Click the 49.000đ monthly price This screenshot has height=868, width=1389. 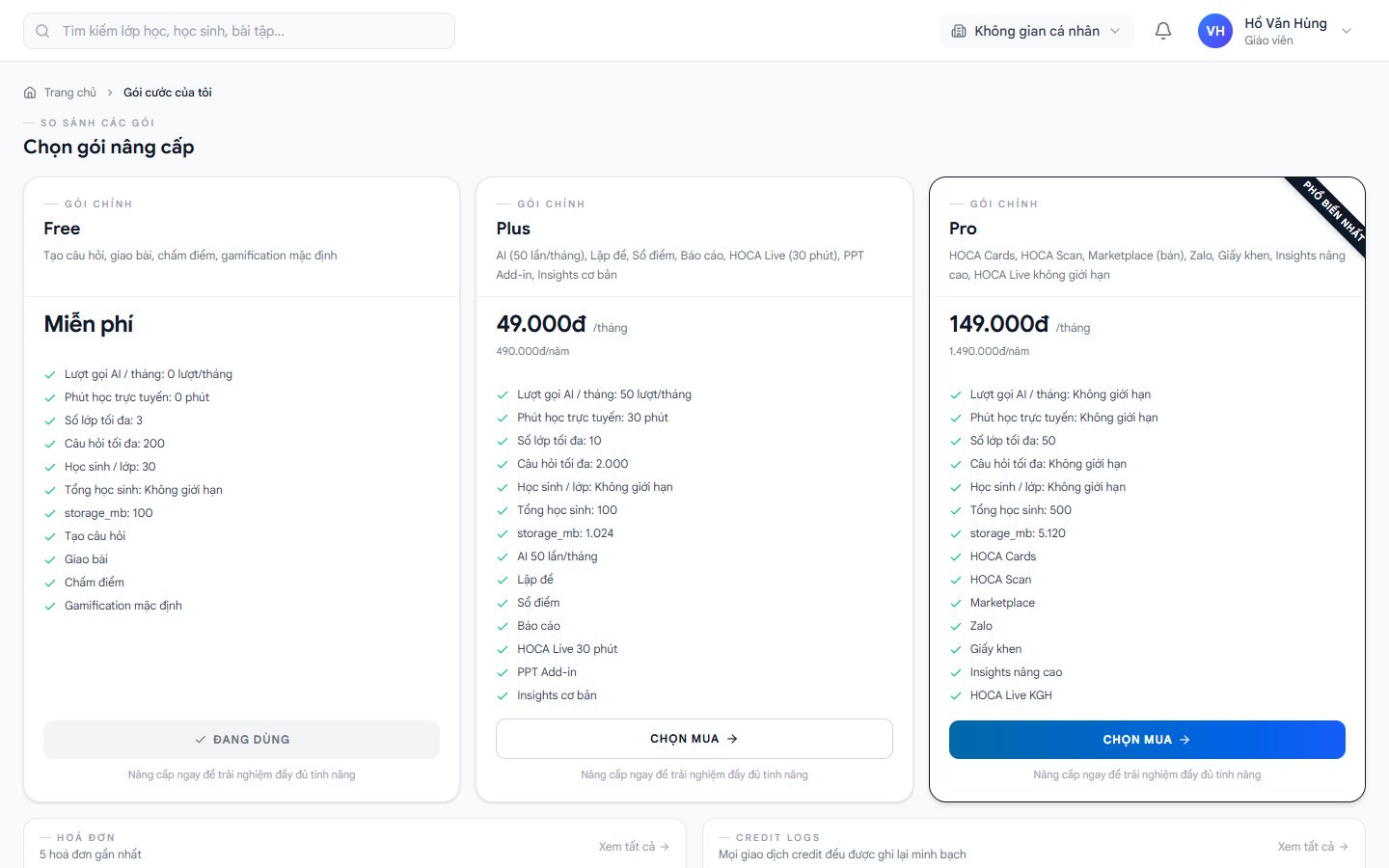coord(541,324)
